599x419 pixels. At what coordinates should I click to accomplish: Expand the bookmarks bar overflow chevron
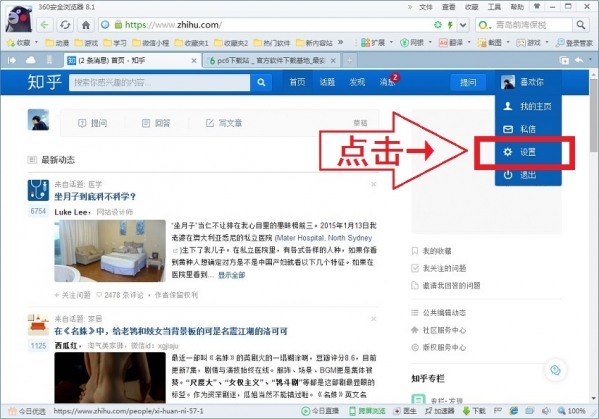(x=340, y=42)
